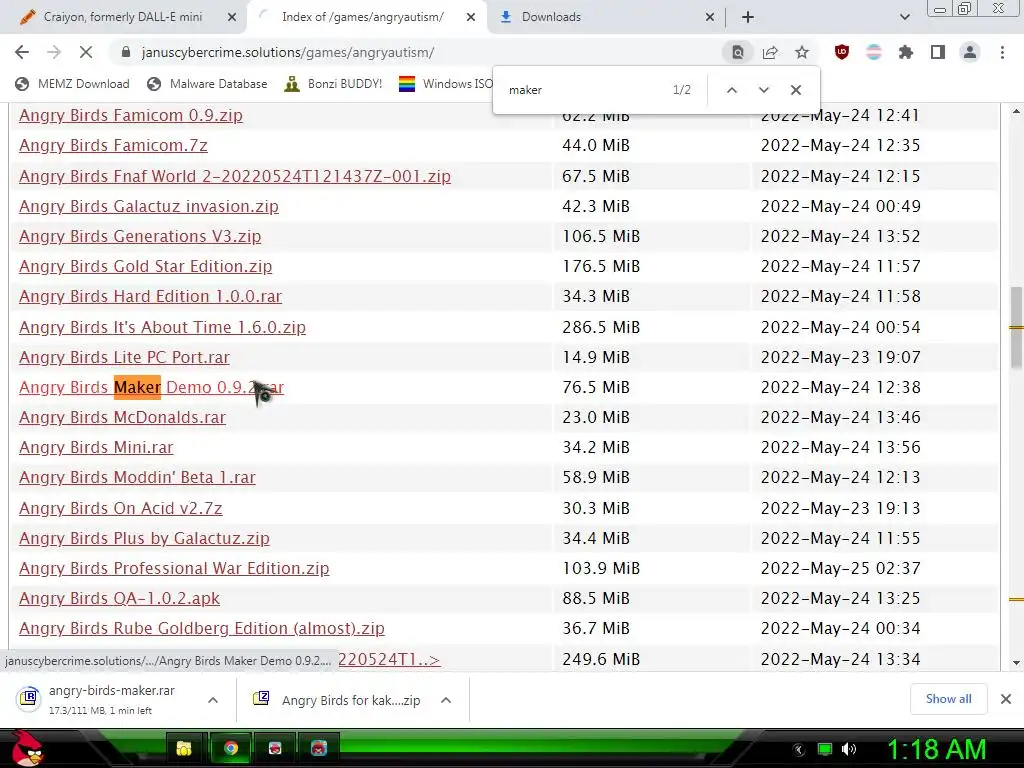Download Angry Birds Gold Star Edition.zip
This screenshot has height=768, width=1024.
coord(146,266)
